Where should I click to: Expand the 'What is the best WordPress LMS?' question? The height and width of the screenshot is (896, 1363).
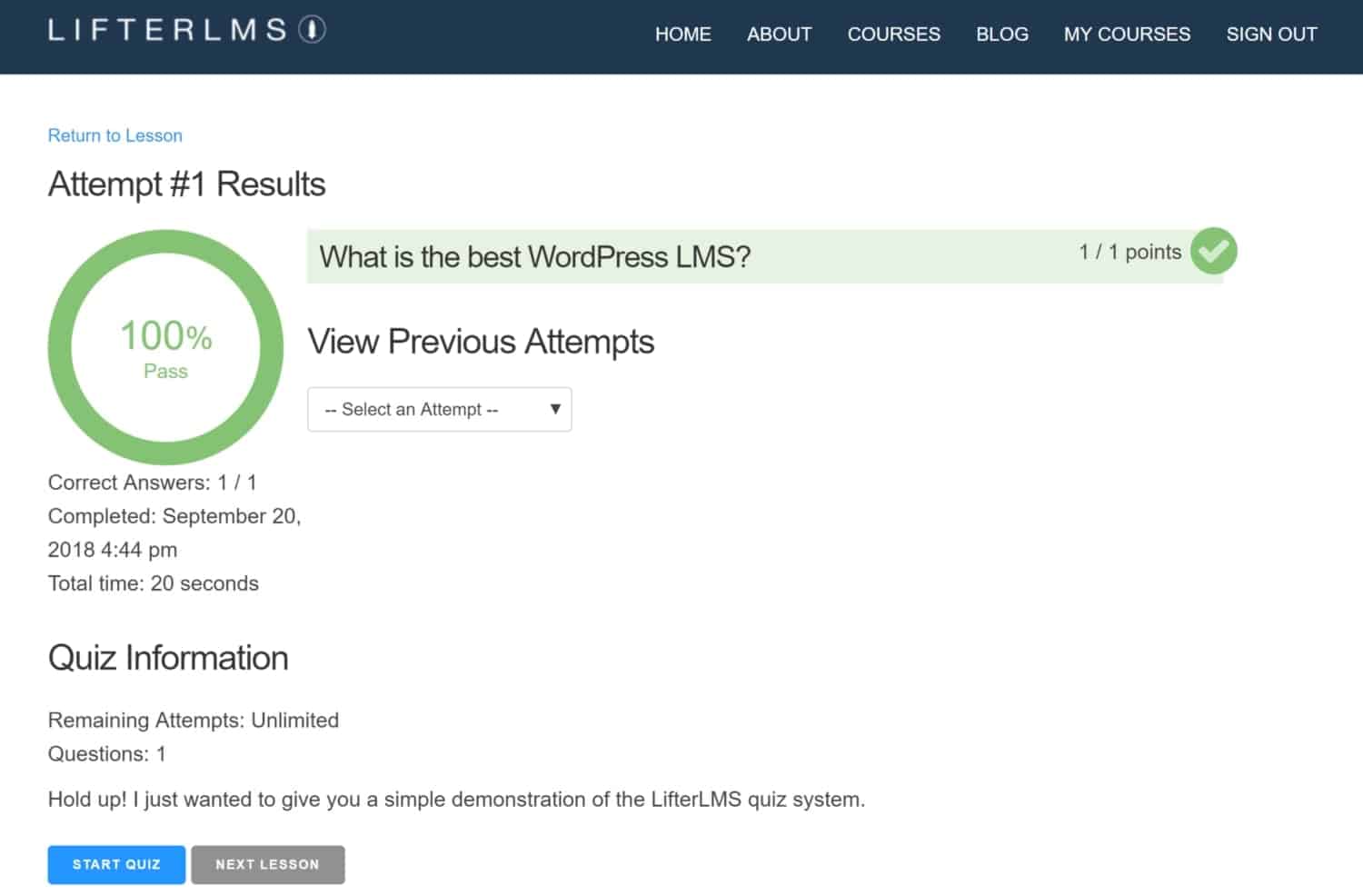tap(765, 256)
